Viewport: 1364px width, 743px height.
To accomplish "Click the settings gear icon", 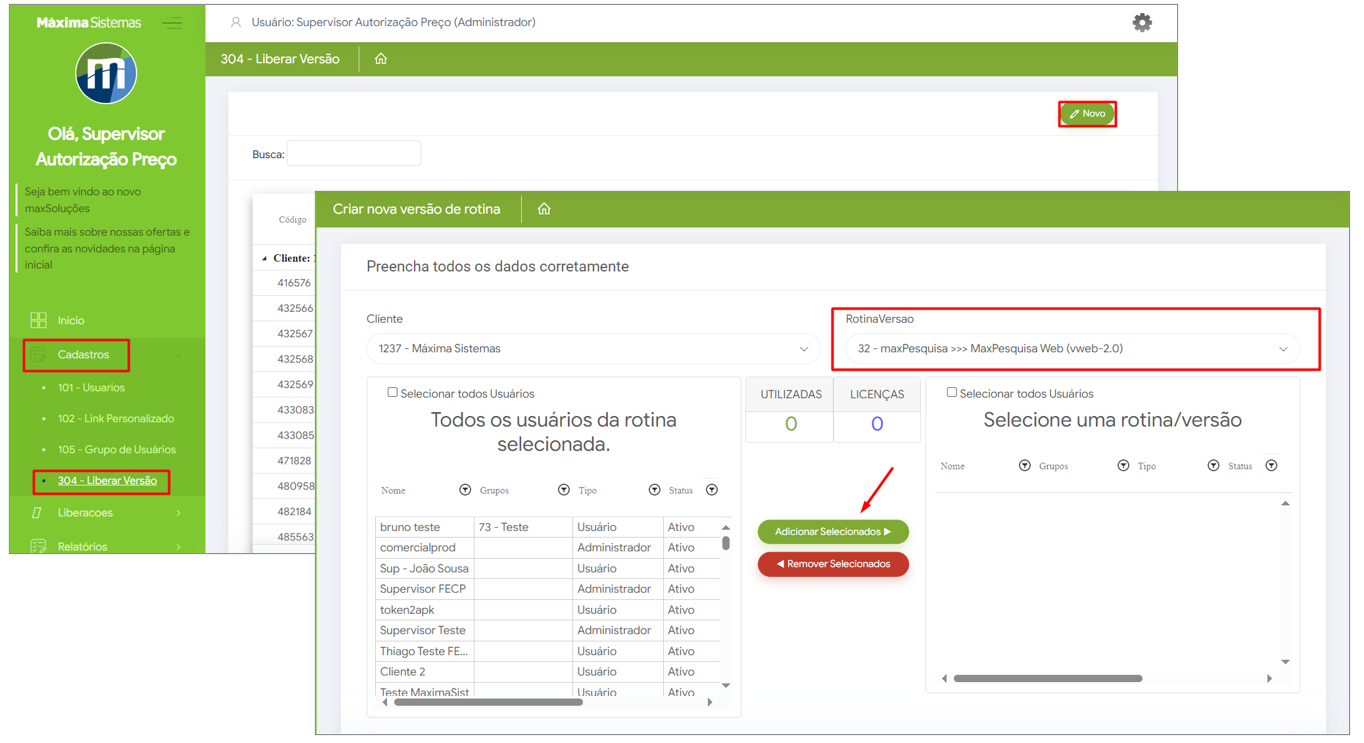I will tap(1141, 23).
